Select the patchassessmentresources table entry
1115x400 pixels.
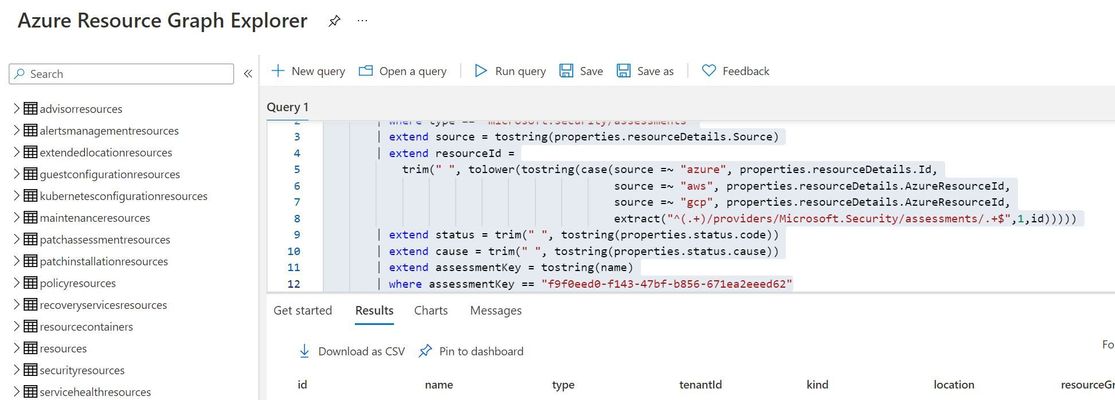105,239
